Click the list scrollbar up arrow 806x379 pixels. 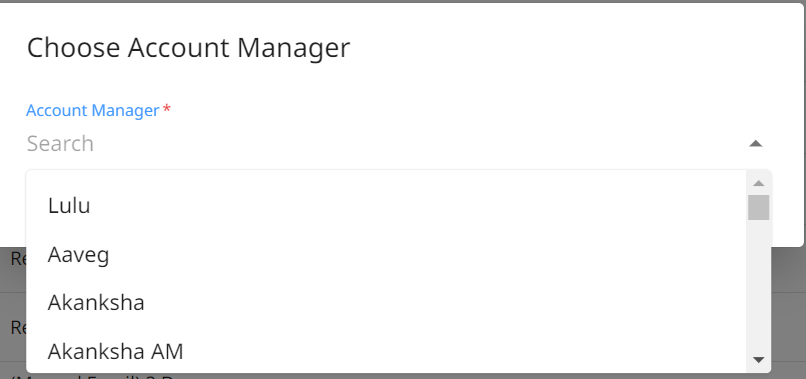759,183
